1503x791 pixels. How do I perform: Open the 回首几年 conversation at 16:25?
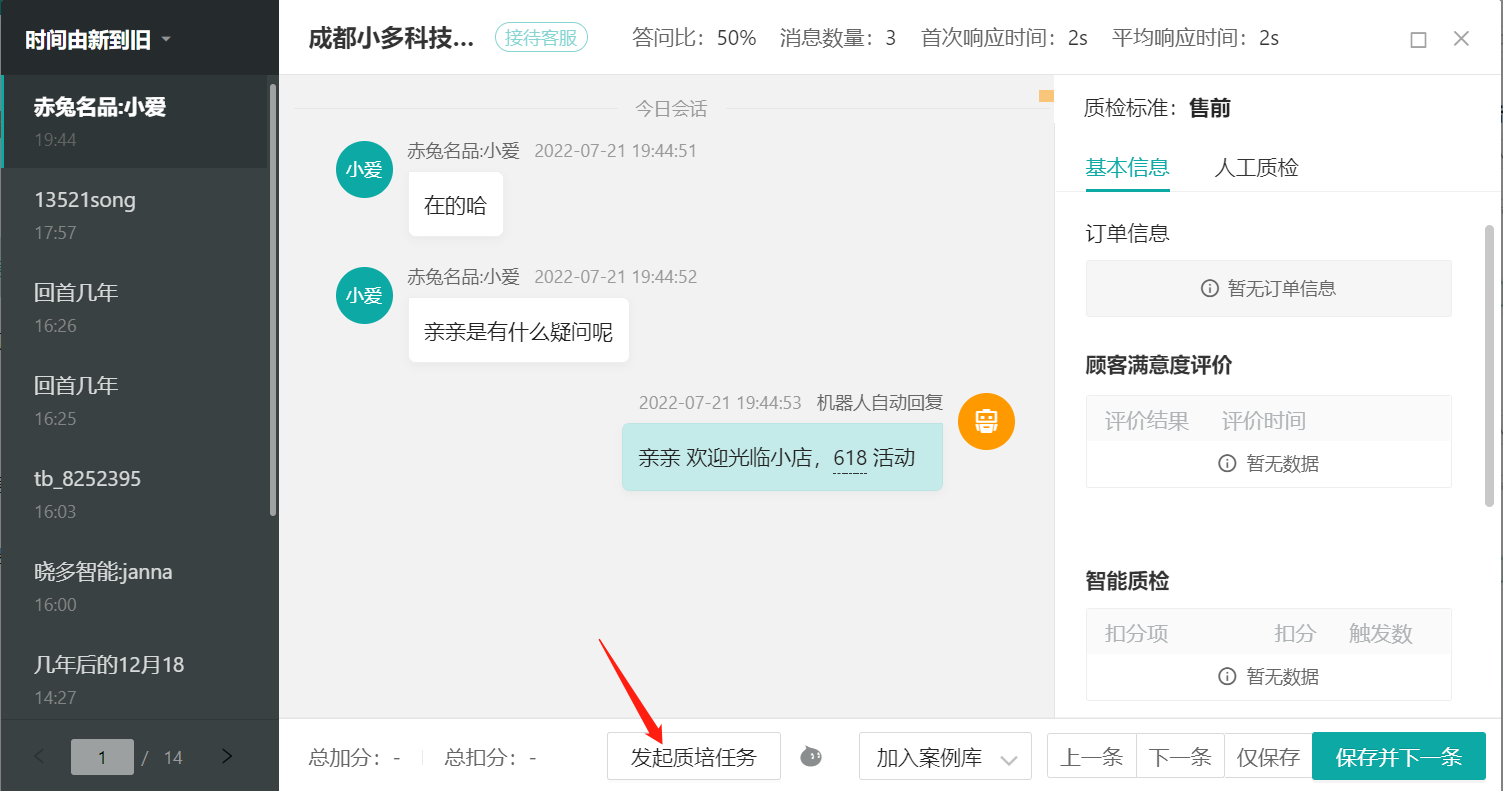[x=136, y=401]
